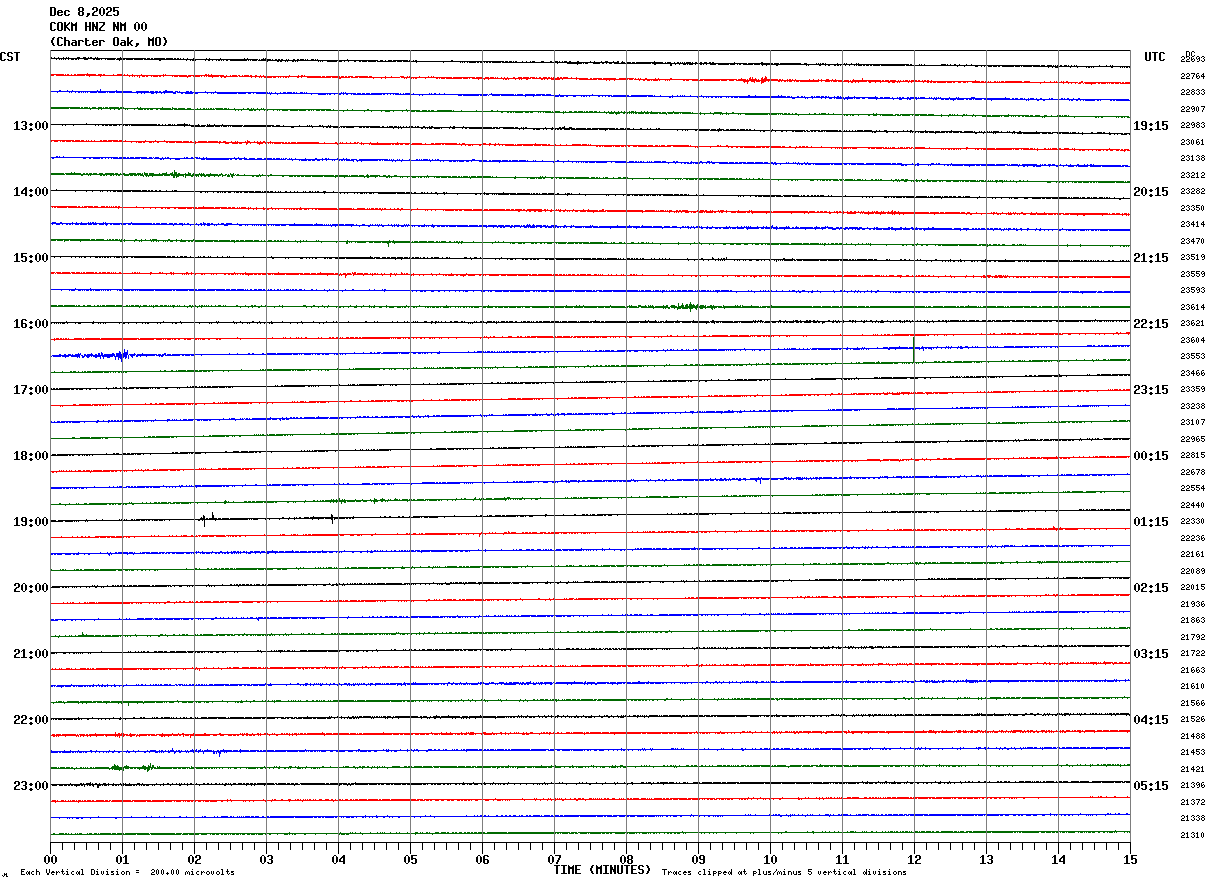This screenshot has width=1210, height=886.
Task: Click the '22:00' CST time label
Action: (30, 720)
